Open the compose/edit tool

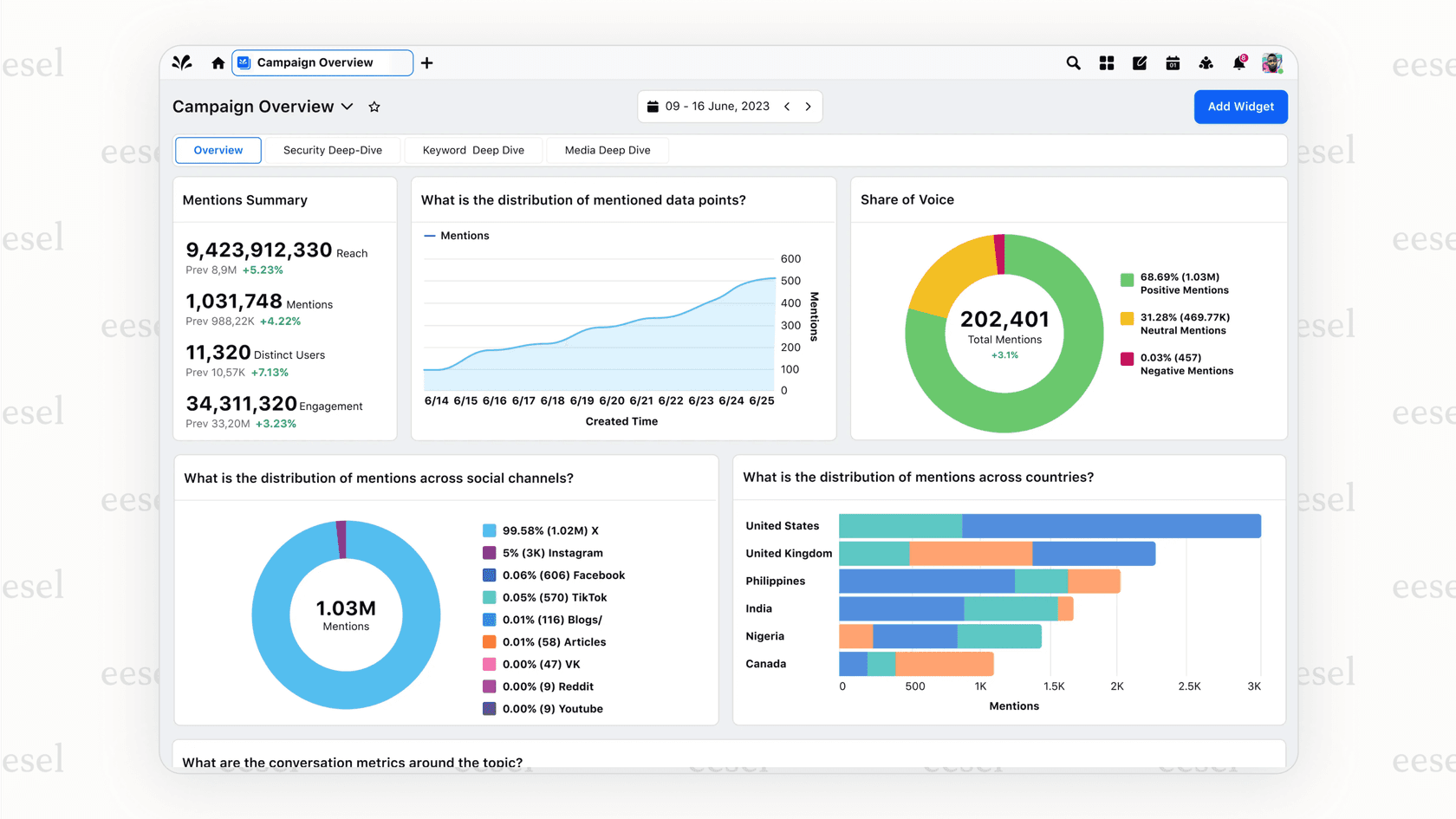point(1139,62)
